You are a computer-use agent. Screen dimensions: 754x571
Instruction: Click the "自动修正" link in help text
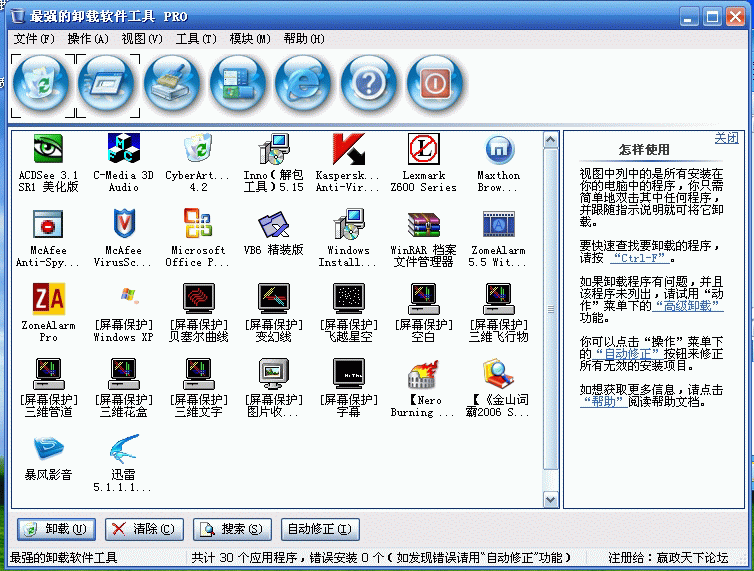[x=628, y=354]
